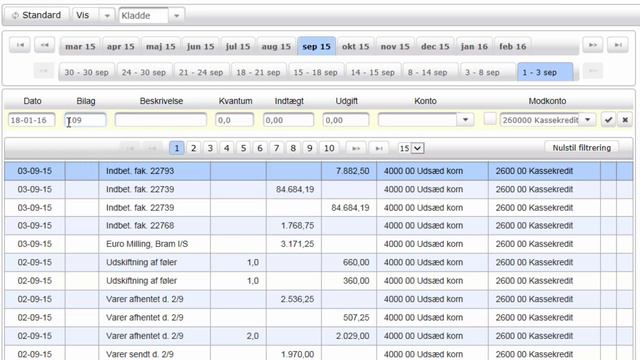Jump to last month navigation arrow
This screenshot has width=640, height=360.
click(x=618, y=45)
